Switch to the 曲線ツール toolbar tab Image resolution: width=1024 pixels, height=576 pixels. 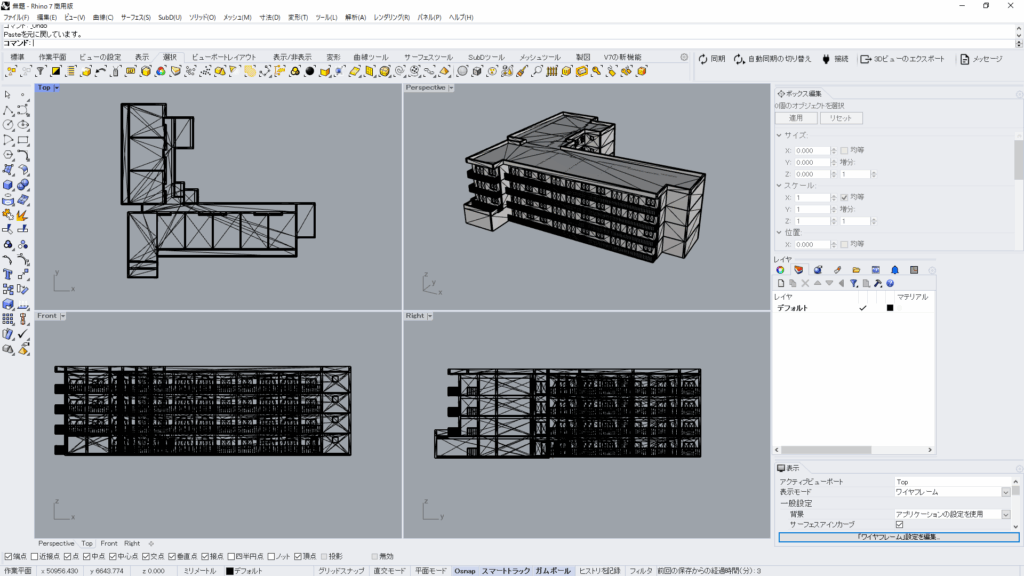click(x=371, y=57)
